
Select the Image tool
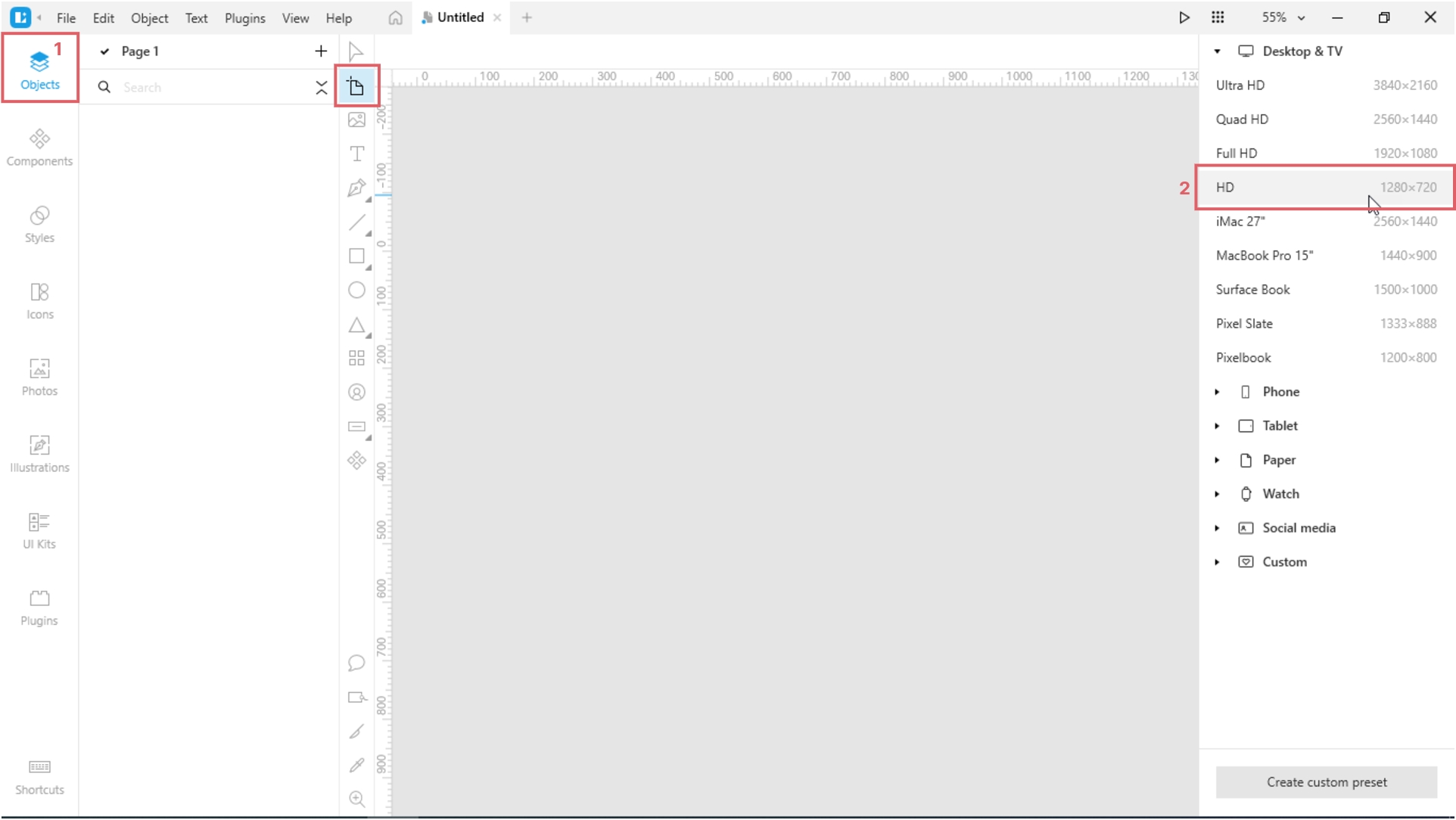pos(356,120)
